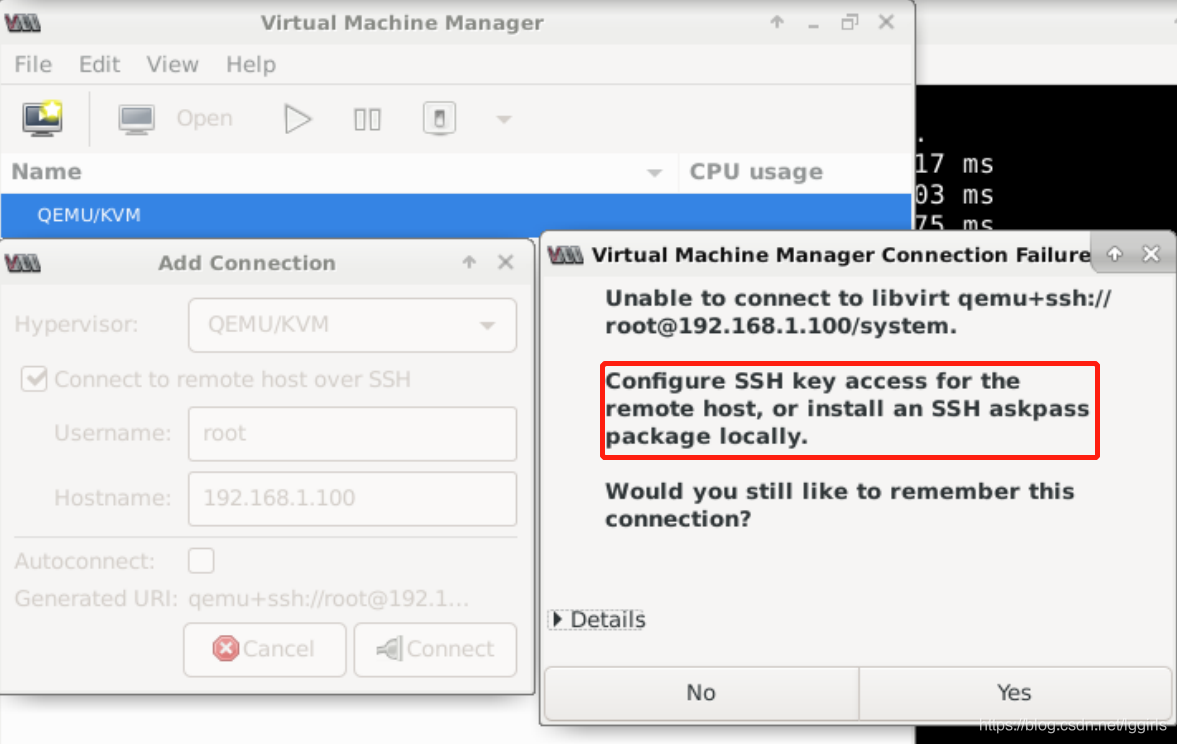Click No to dismiss connection failure

[x=700, y=692]
